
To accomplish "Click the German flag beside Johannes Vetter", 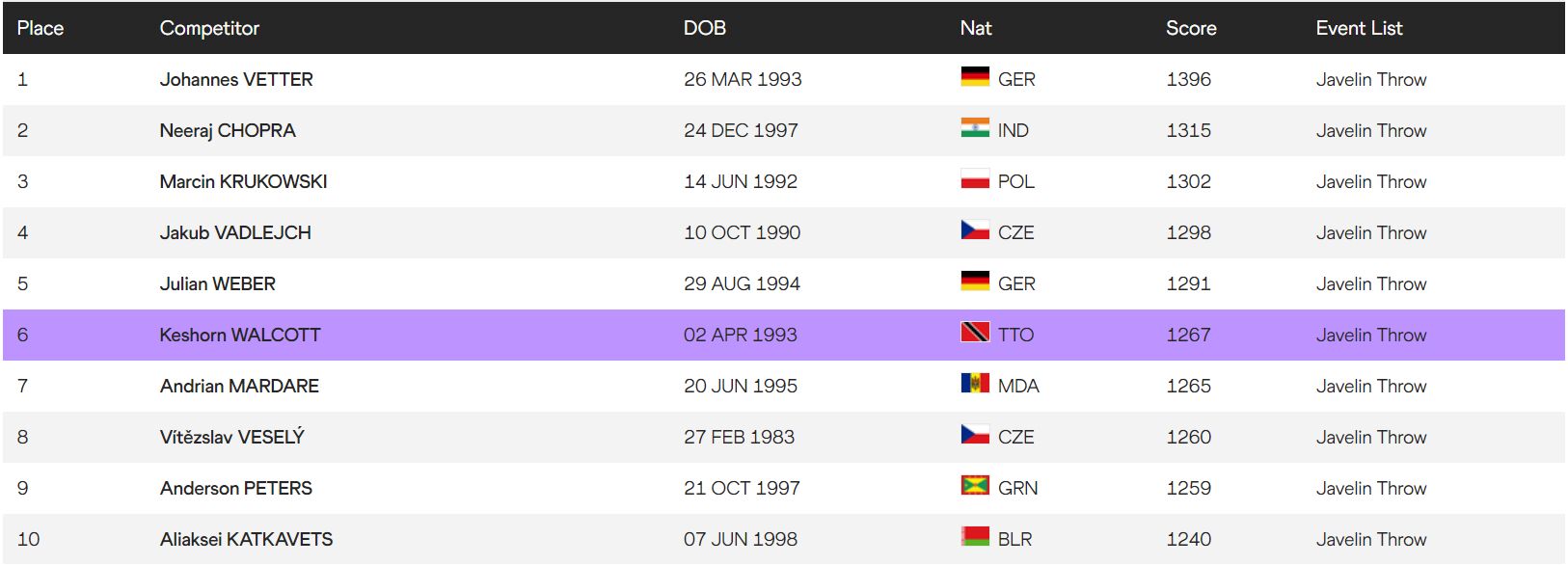I will pos(975,77).
